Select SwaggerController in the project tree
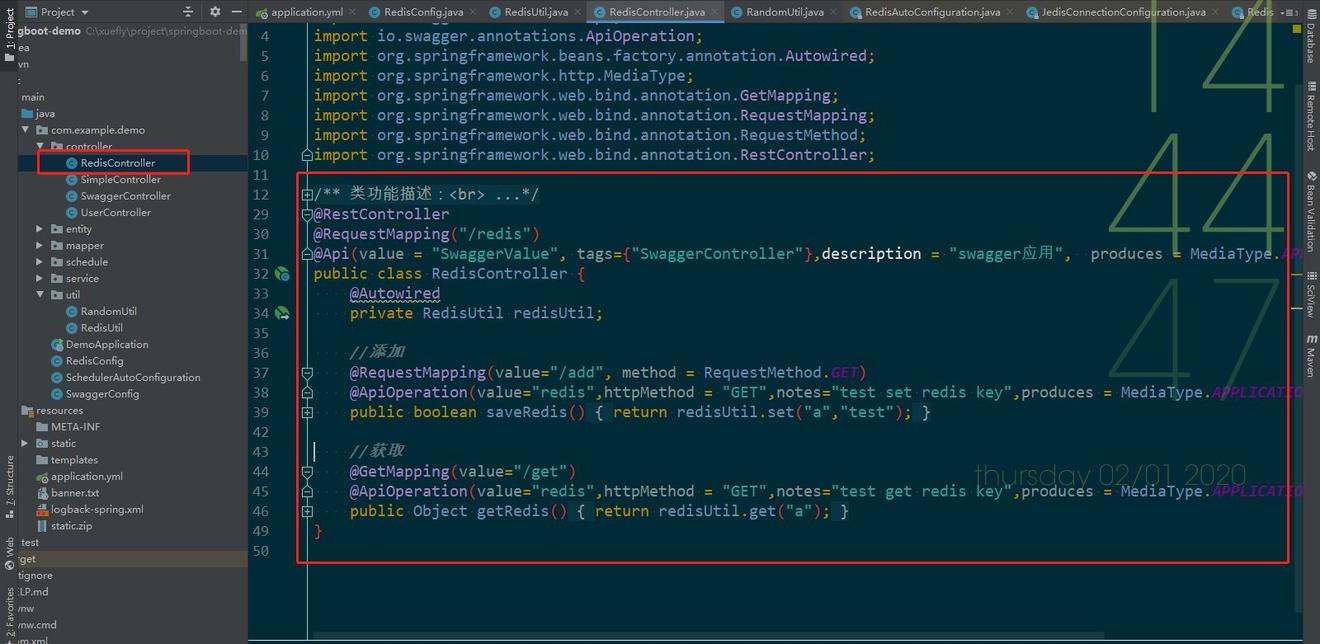 [x=125, y=196]
